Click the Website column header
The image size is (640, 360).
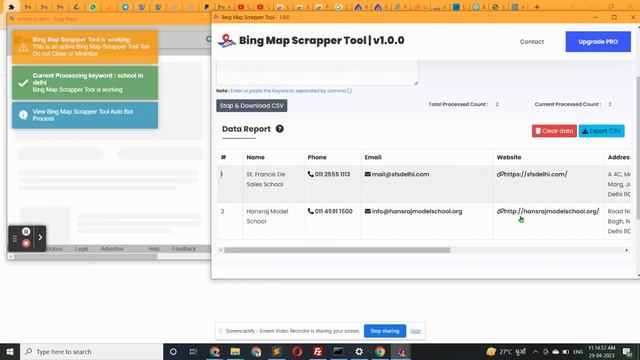(x=509, y=157)
